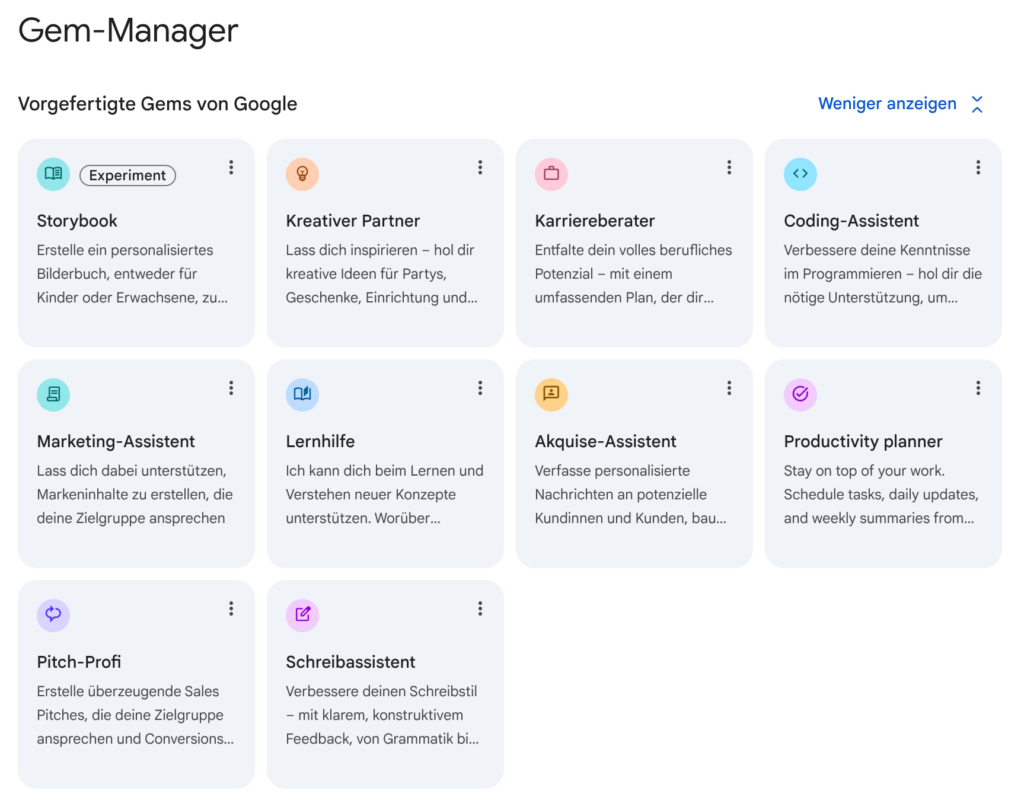Open the three-dot menu on Productivity planner card
The height and width of the screenshot is (800, 1024).
pos(978,389)
